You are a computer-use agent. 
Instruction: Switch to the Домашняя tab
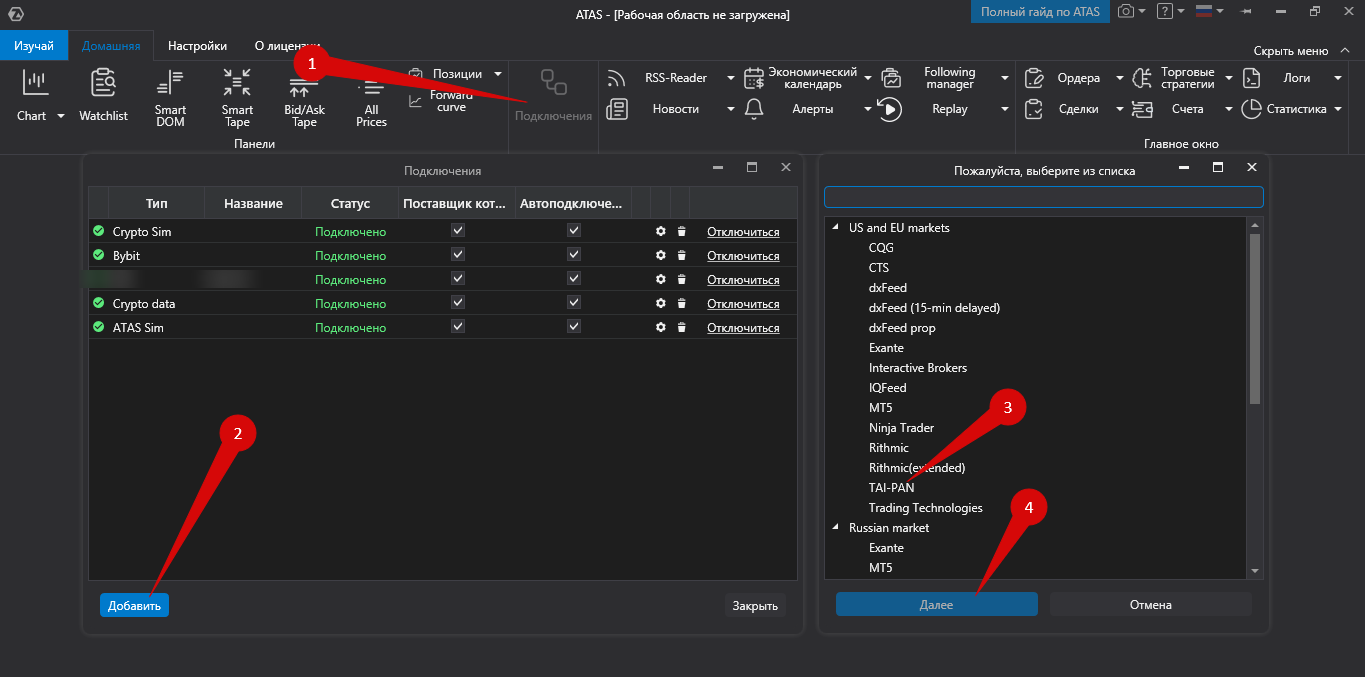pos(111,46)
